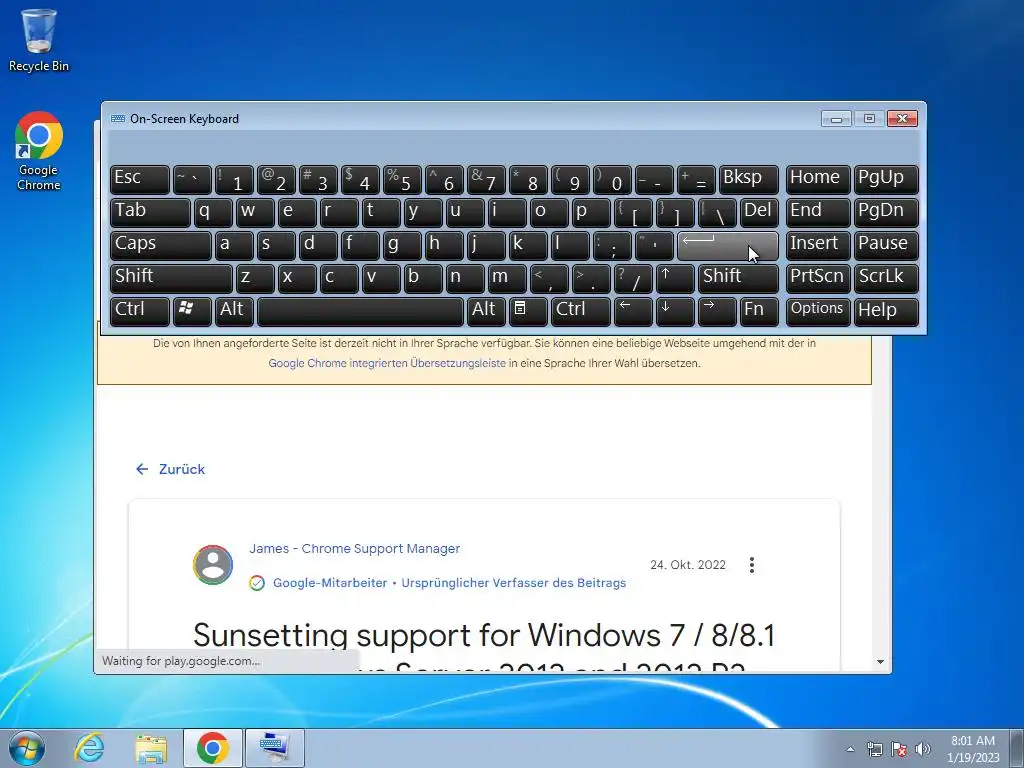Toggle the Caps lock key
The width and height of the screenshot is (1024, 768).
[161, 246]
